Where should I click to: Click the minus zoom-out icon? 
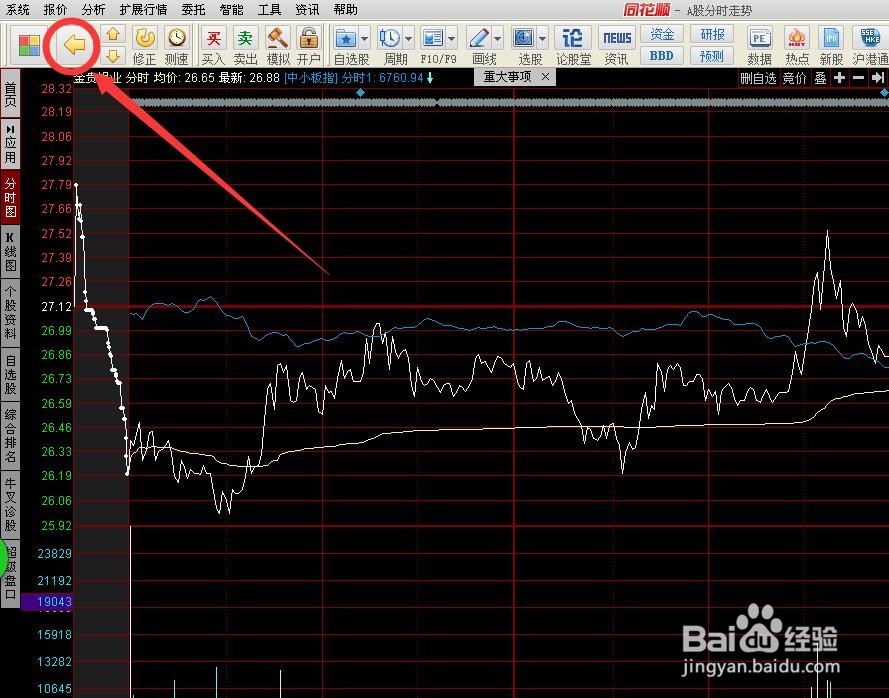click(x=858, y=78)
